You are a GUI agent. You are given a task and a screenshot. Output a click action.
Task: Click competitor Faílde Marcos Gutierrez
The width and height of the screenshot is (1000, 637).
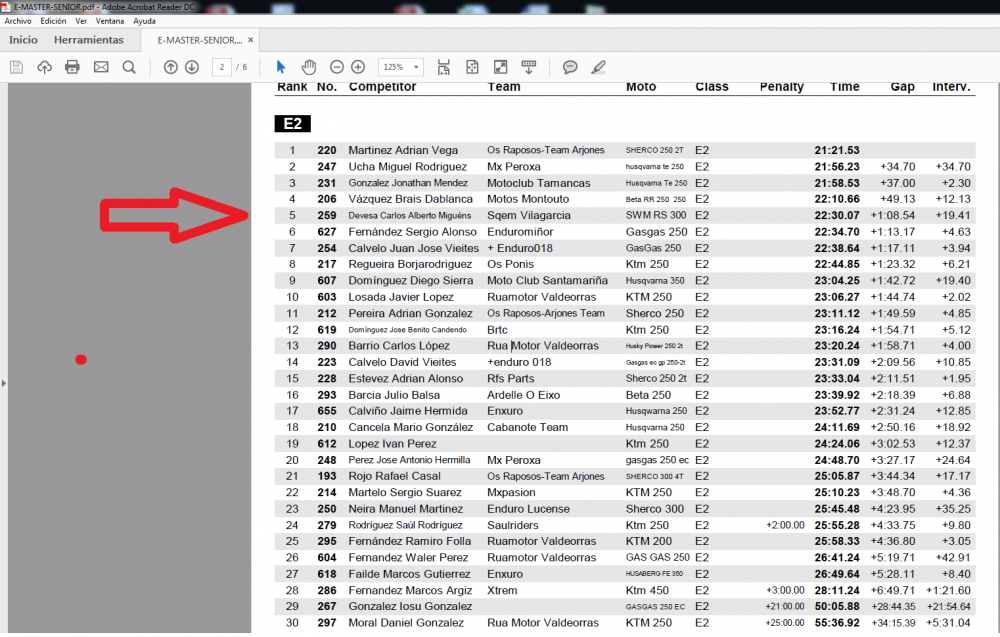coord(409,575)
